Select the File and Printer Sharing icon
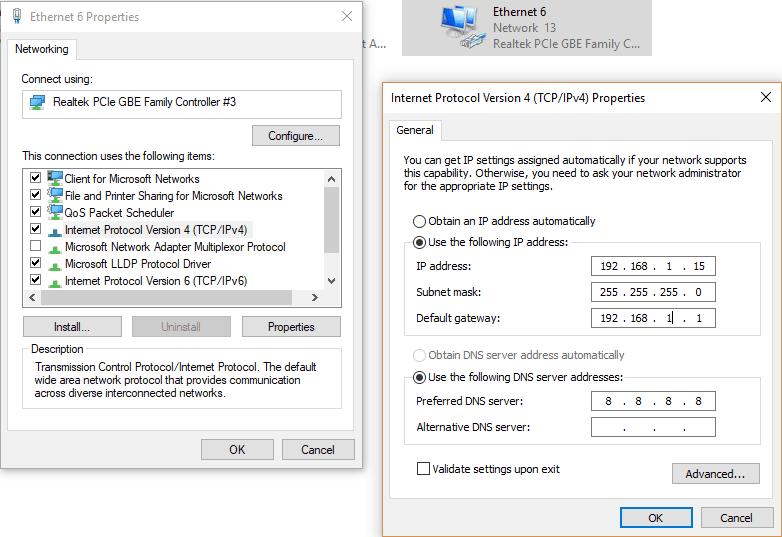This screenshot has height=537, width=782. (54, 196)
